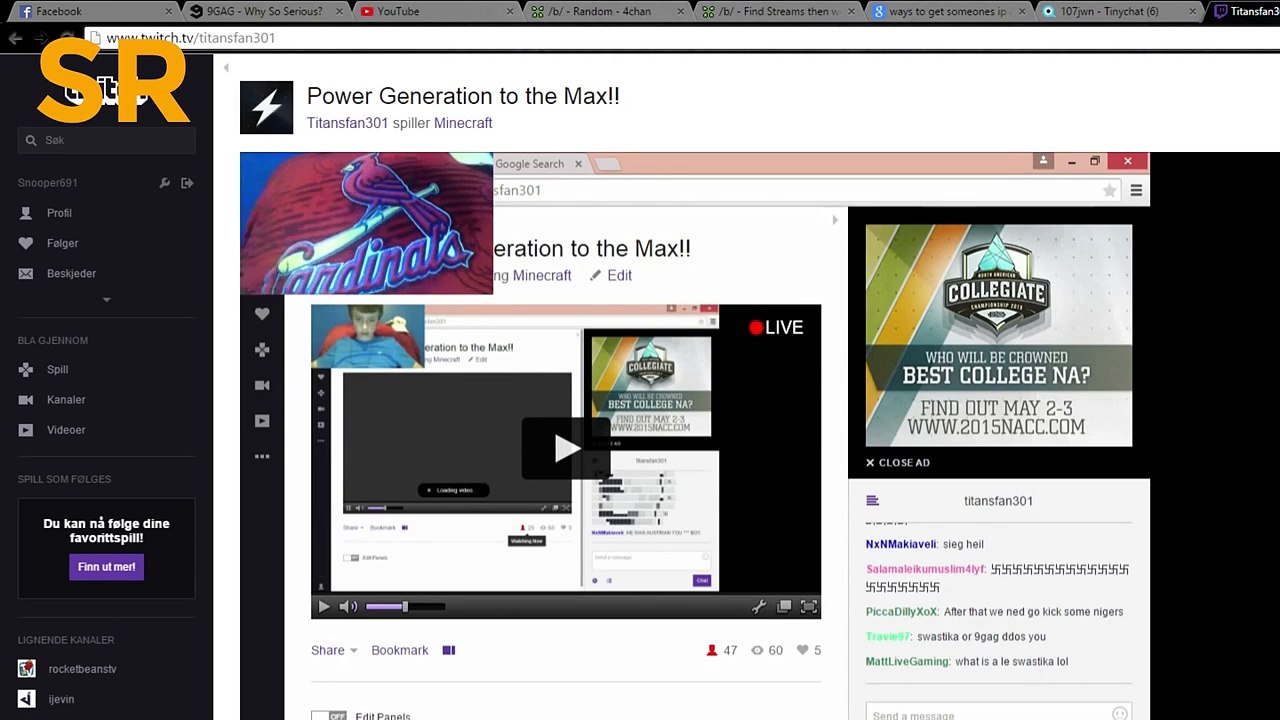The width and height of the screenshot is (1280, 720).
Task: Click the Edit link with the pencil icon
Action: coord(611,275)
